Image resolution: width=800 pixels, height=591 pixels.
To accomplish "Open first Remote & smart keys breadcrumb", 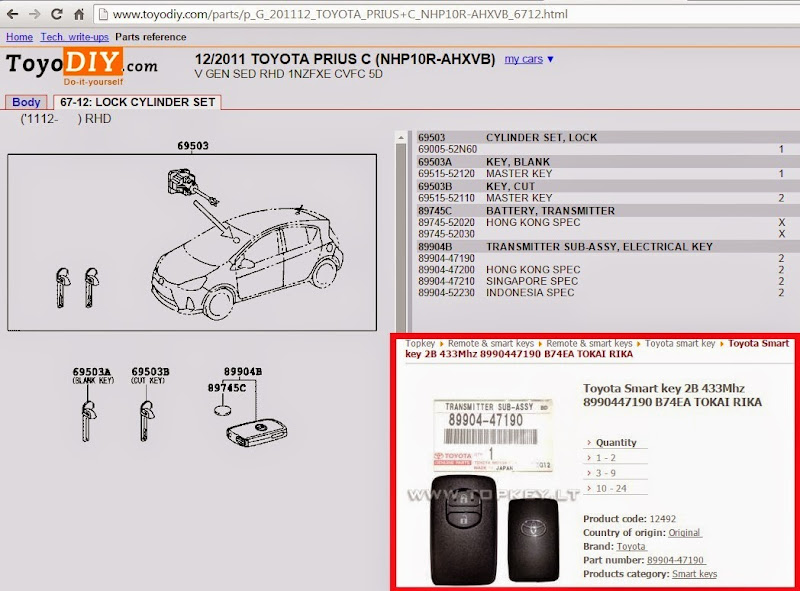I will [491, 343].
